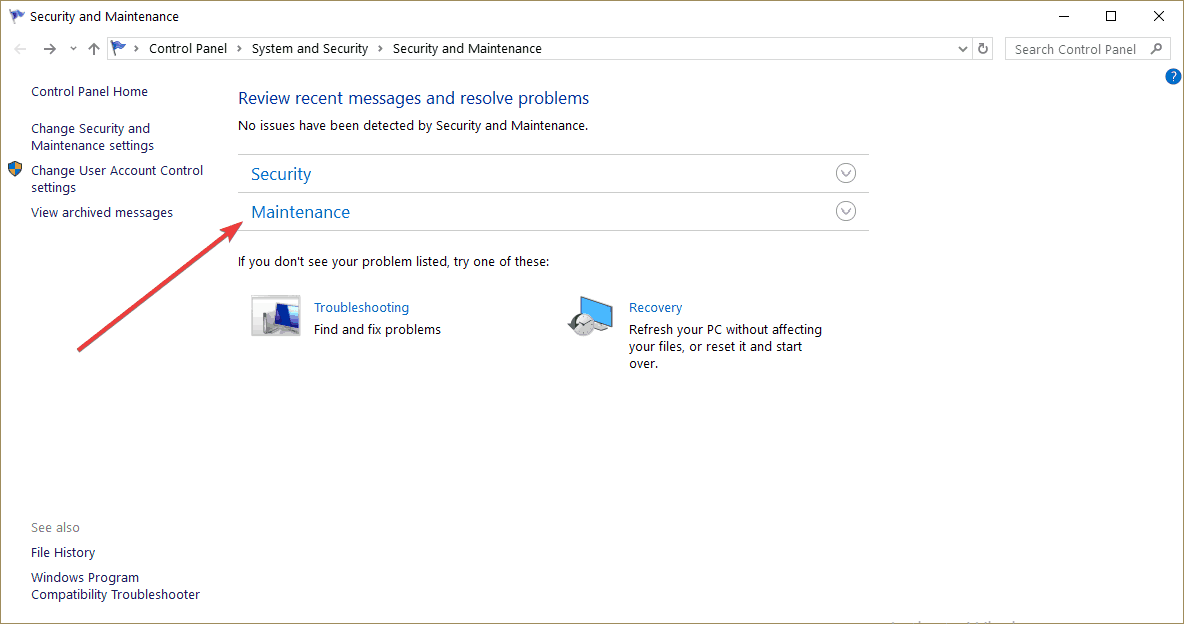Click the breadcrumb arrow after System and Security
This screenshot has width=1184, height=624.
[381, 49]
